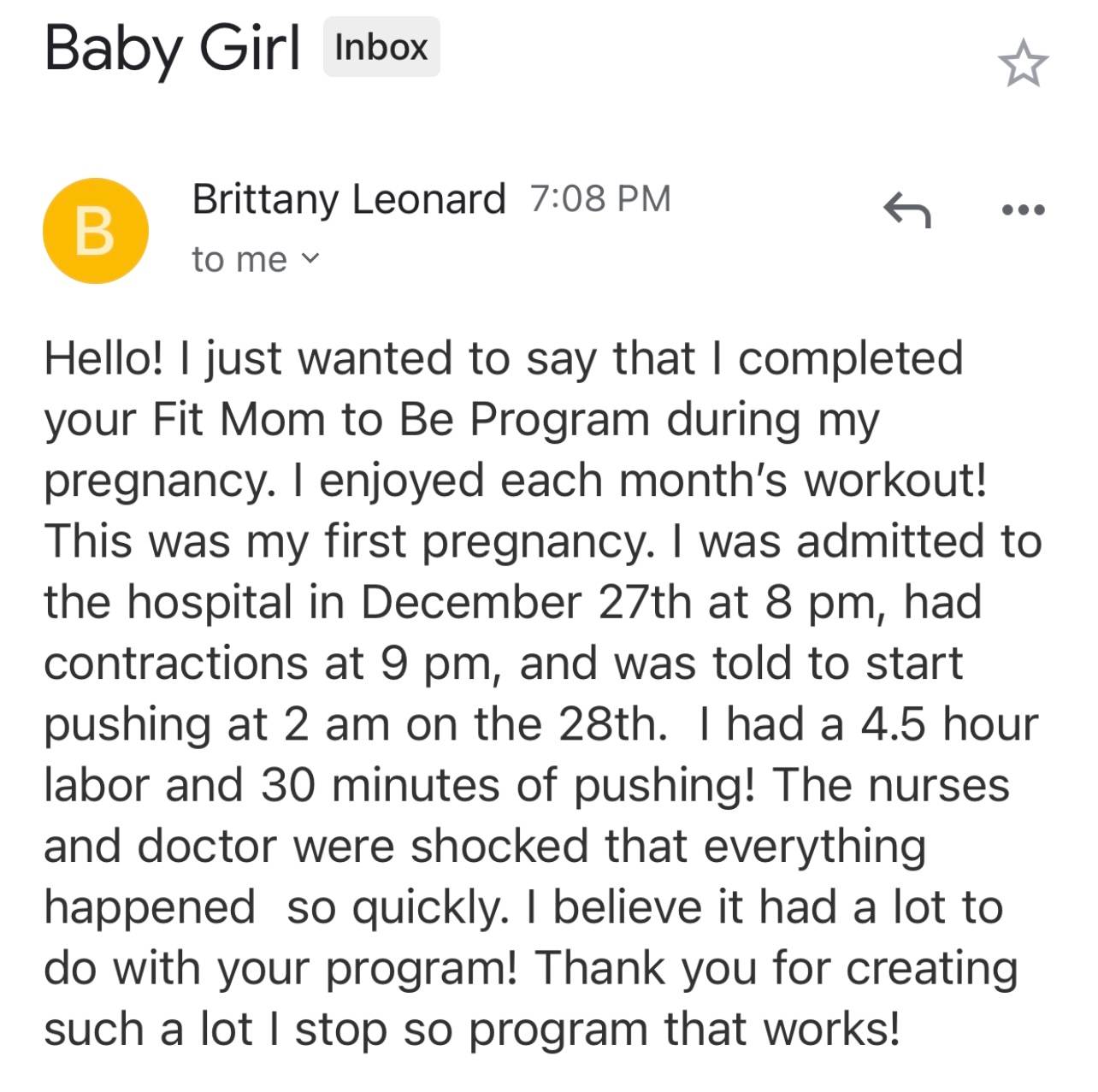Viewport: 1098px width, 1092px height.
Task: Click "The nurses" in the email body
Action: tap(891, 784)
